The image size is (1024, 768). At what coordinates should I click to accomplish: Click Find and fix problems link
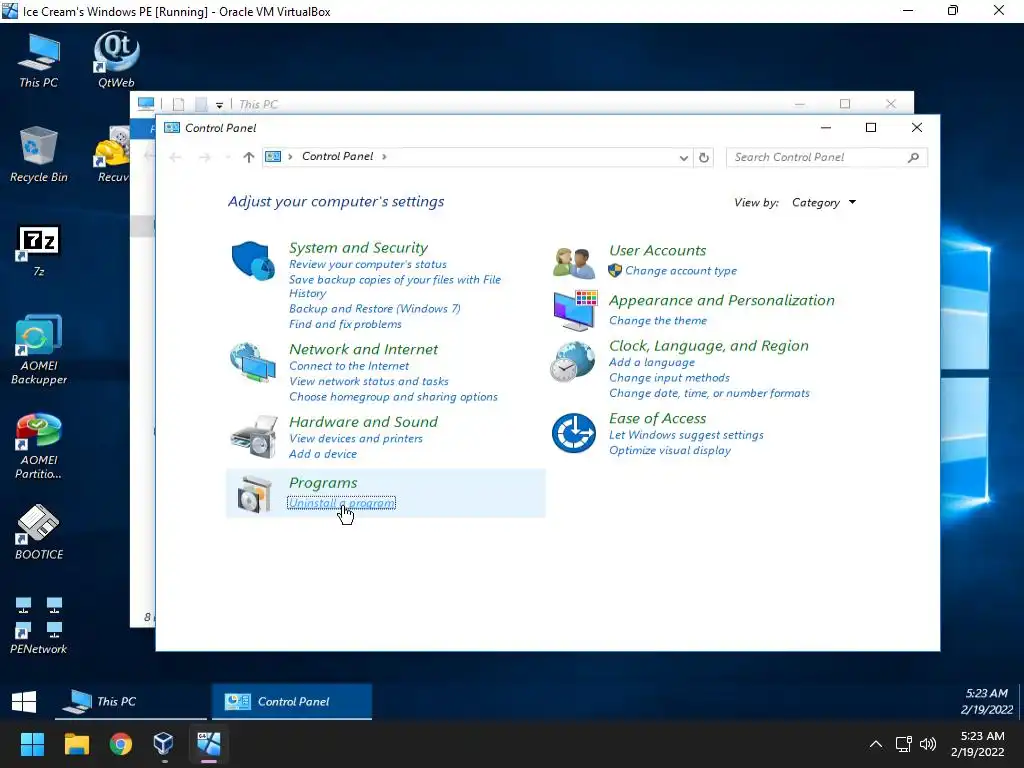[345, 325]
